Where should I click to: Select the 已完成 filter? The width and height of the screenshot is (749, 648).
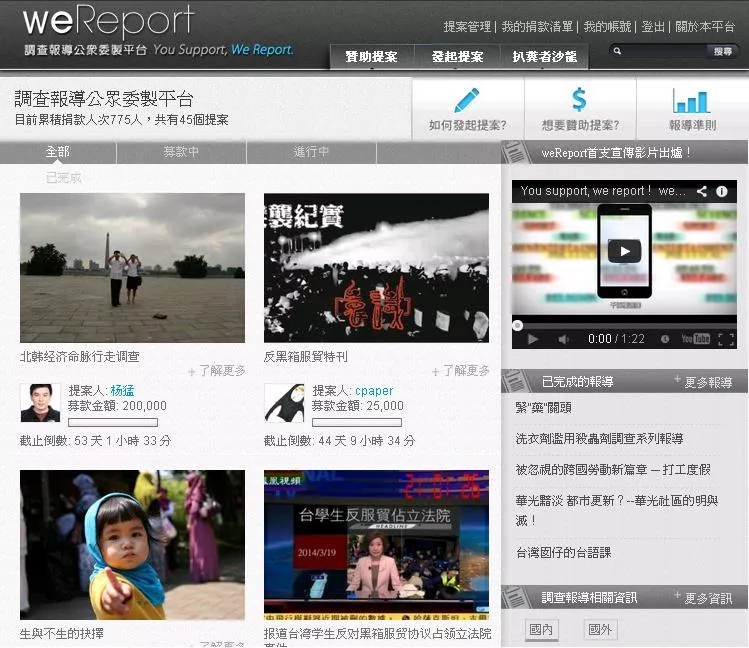click(64, 178)
